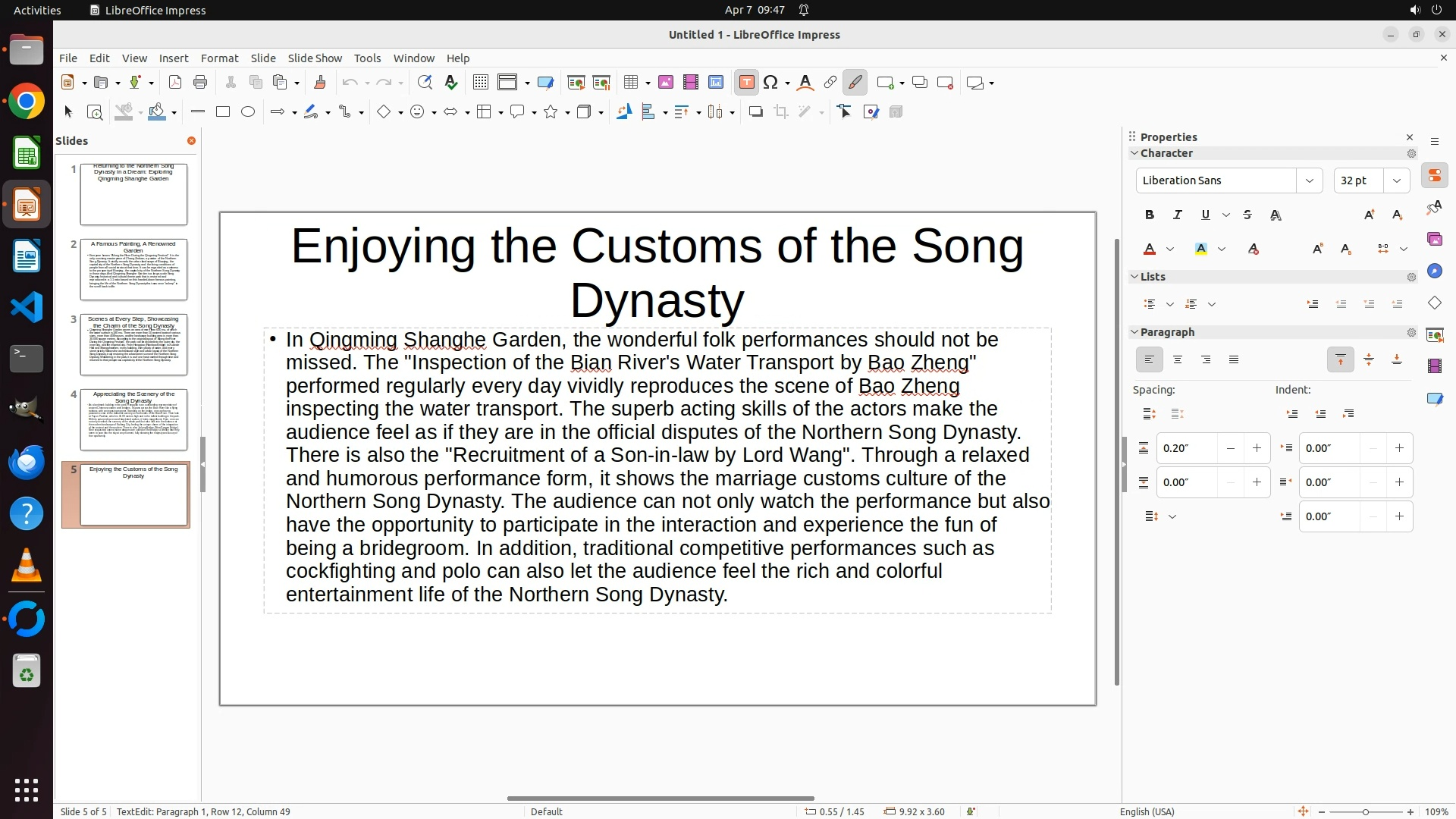Select the Ellipse shape tool

click(x=248, y=112)
